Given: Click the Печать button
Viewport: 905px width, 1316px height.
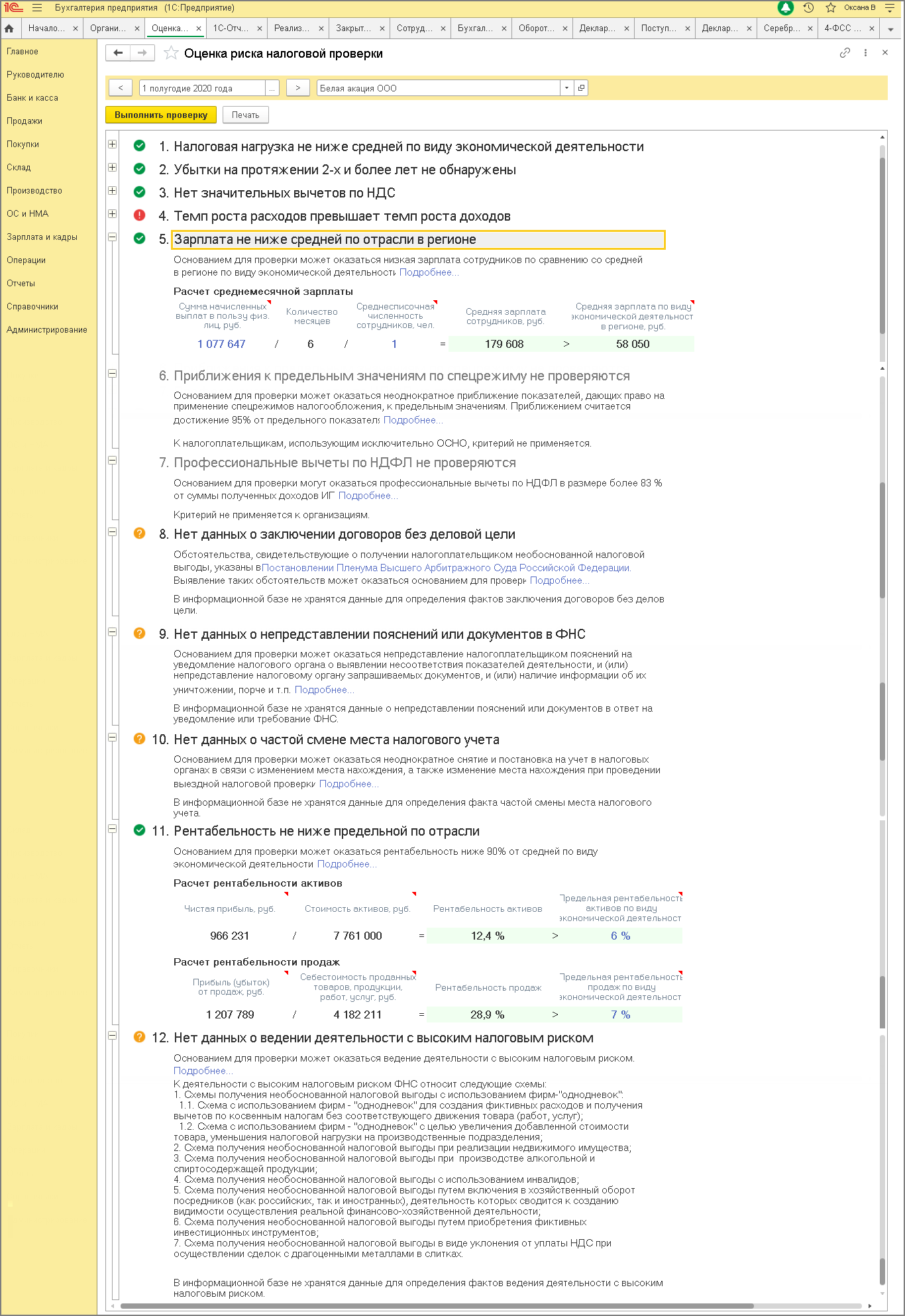Looking at the screenshot, I should [245, 115].
